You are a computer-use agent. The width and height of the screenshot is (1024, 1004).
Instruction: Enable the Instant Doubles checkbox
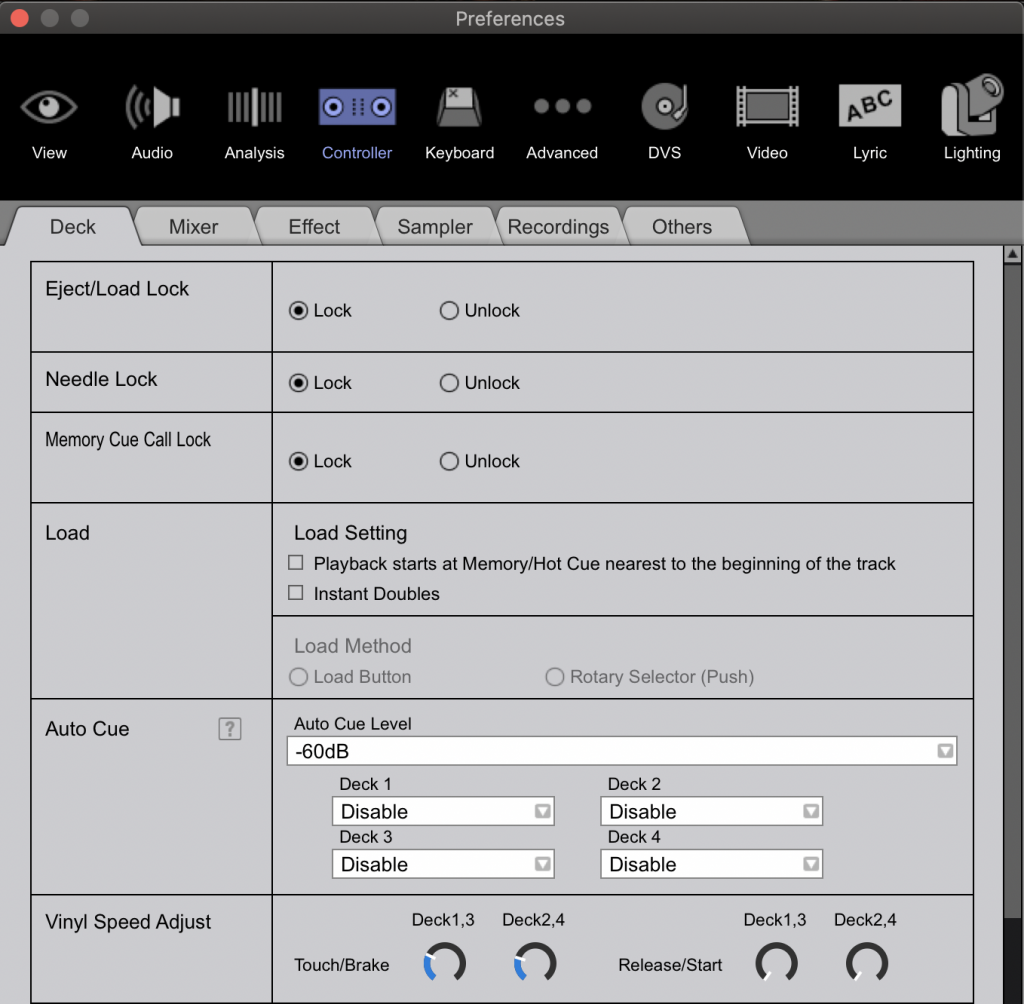[x=296, y=593]
